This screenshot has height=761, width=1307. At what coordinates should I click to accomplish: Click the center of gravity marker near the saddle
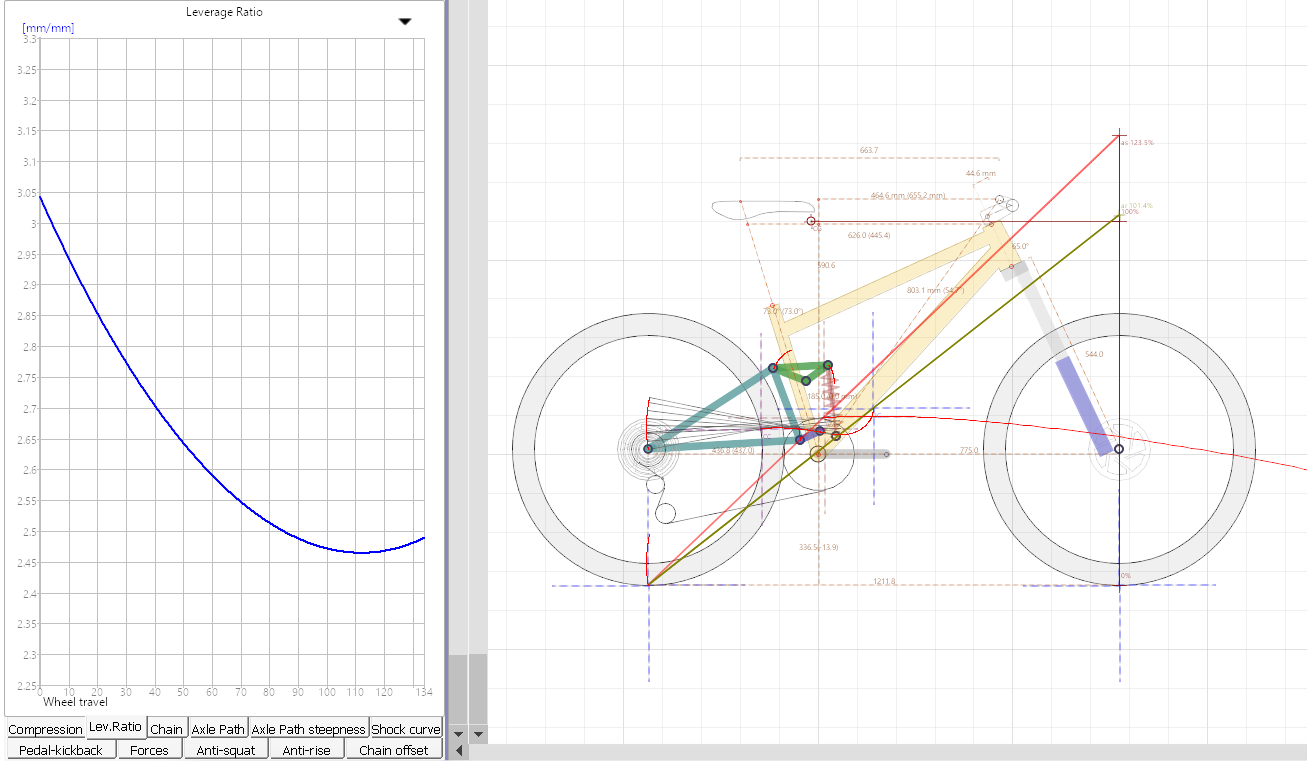(x=811, y=221)
